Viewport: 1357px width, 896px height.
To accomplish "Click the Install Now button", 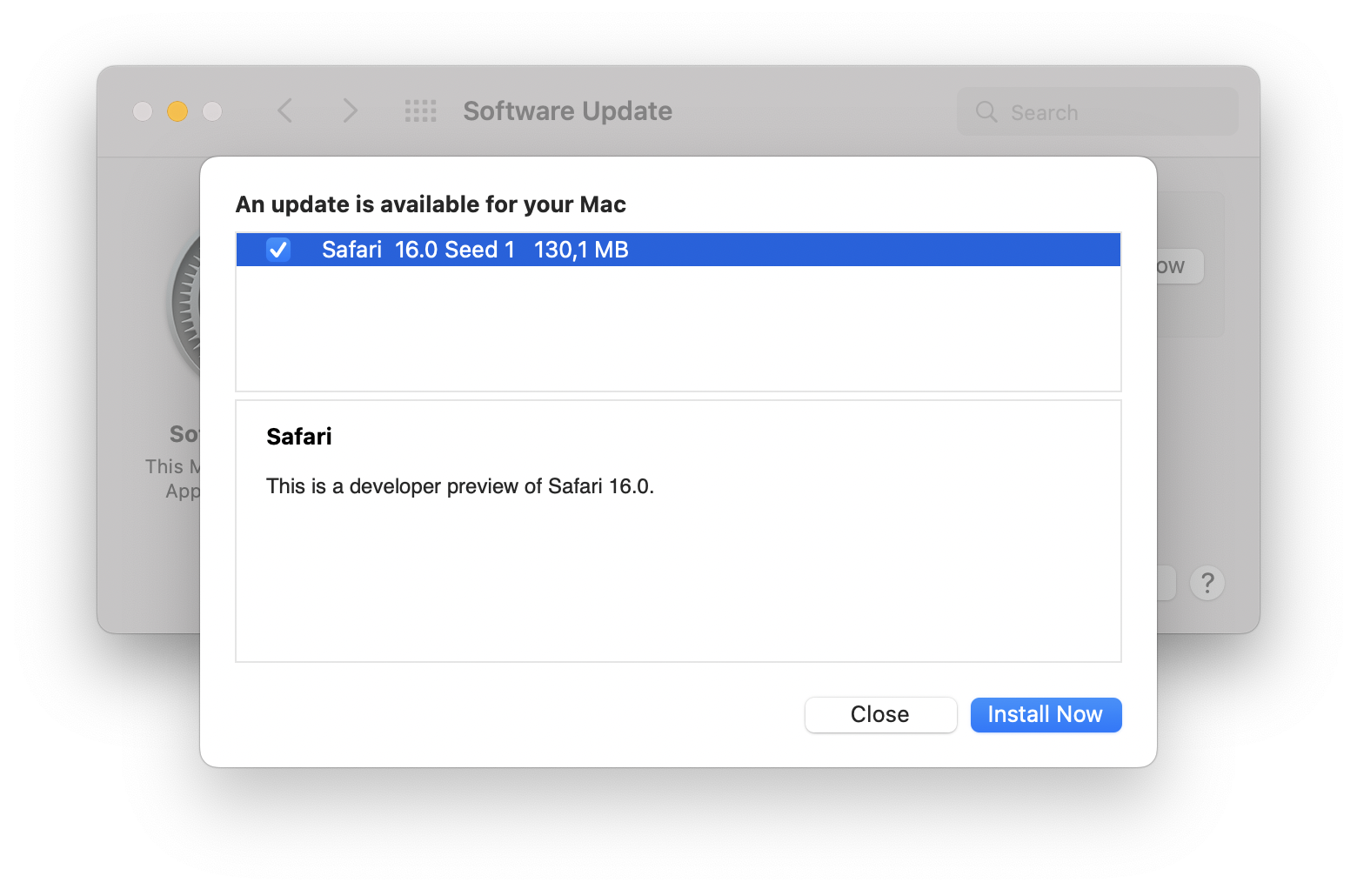I will click(1046, 714).
